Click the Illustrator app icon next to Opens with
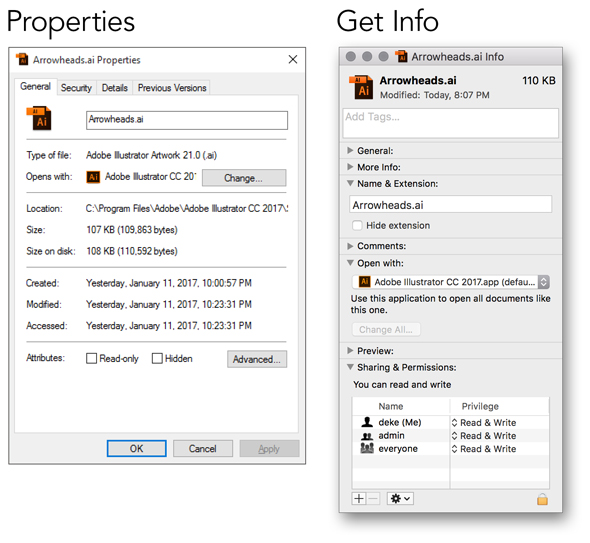The width and height of the screenshot is (590, 543). [93, 177]
